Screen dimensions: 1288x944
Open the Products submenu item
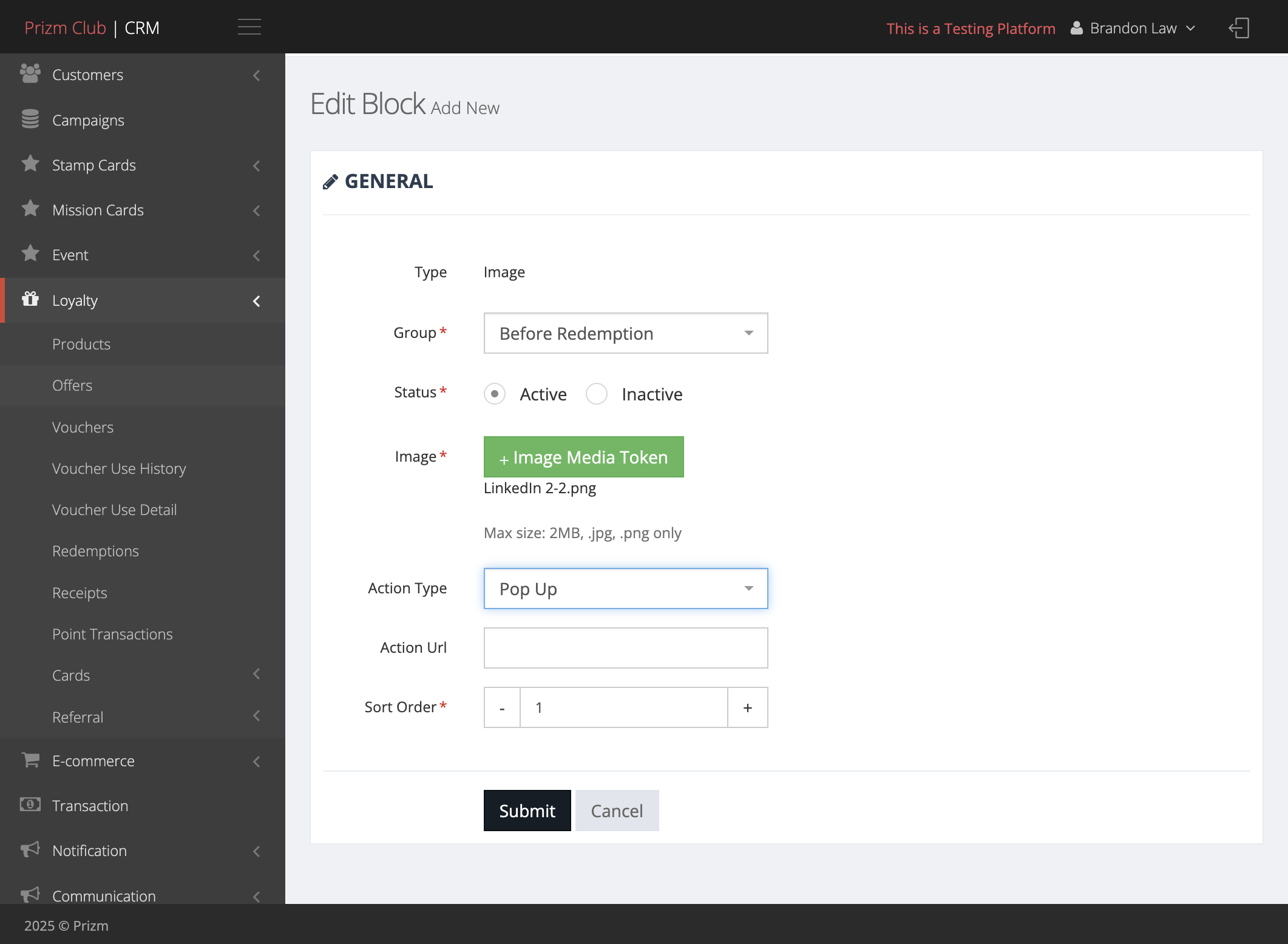point(81,344)
